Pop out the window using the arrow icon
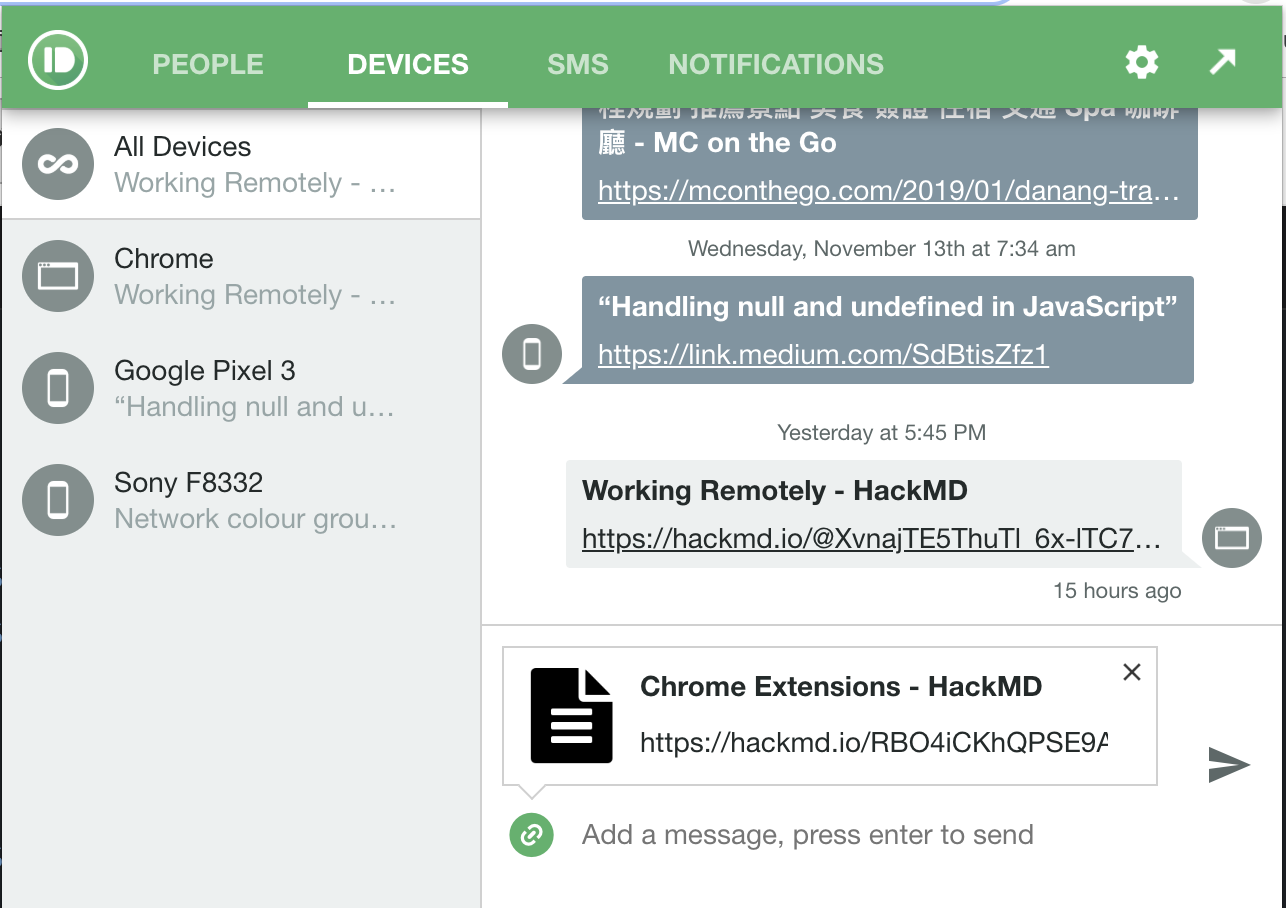 pyautogui.click(x=1221, y=62)
